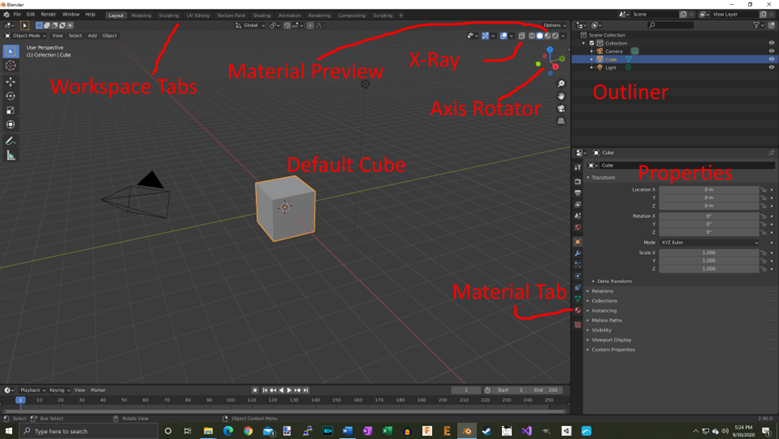Open the Material properties tab icon
Viewport: 779px width, 439px height.
(x=578, y=311)
